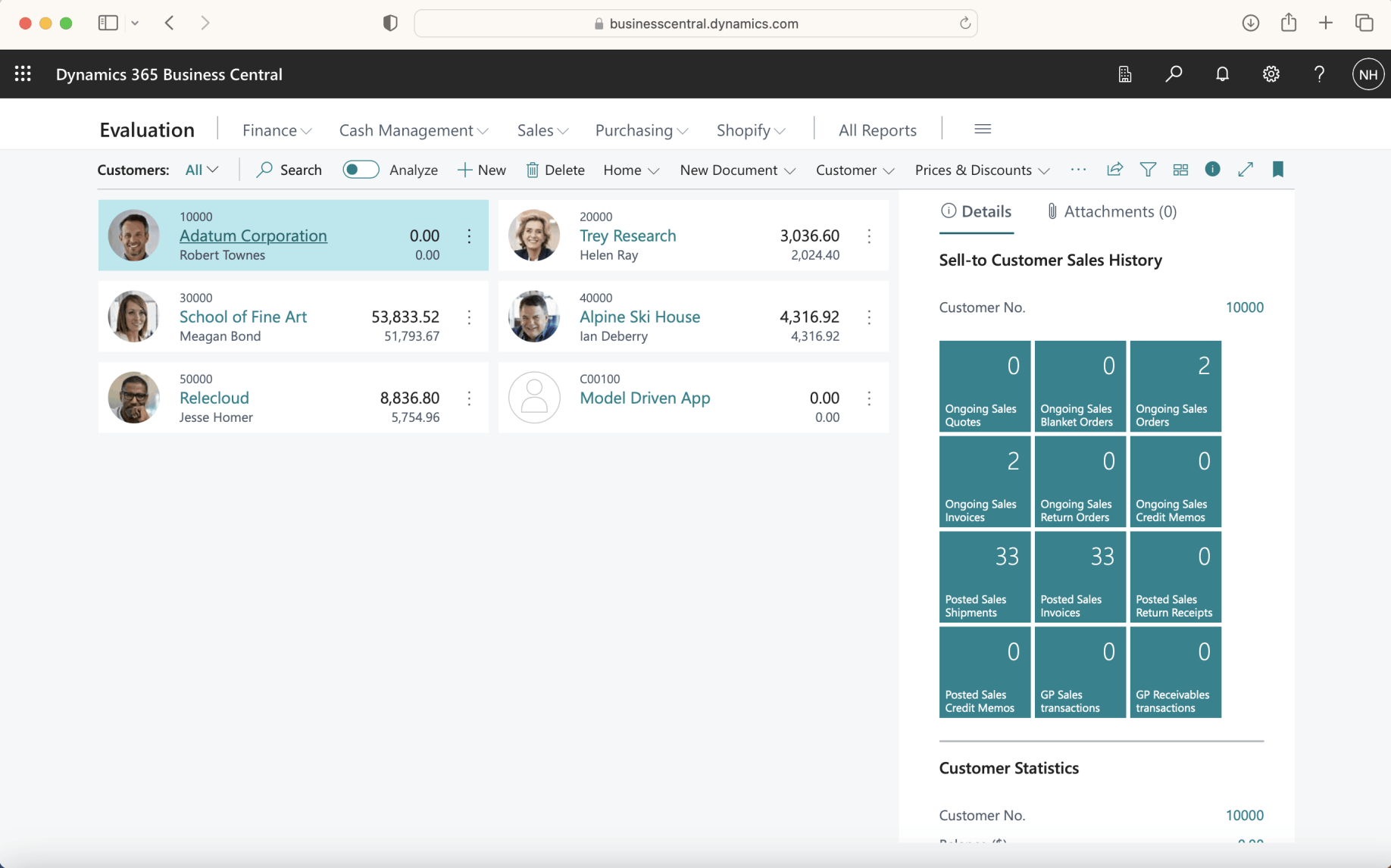This screenshot has width=1391, height=868.
Task: Toggle the FactBox info pane icon
Action: 1212,170
